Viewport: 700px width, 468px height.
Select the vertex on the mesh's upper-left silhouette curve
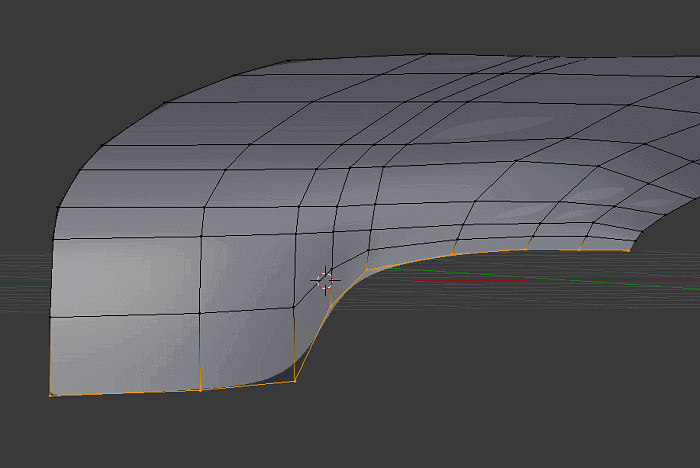163,102
